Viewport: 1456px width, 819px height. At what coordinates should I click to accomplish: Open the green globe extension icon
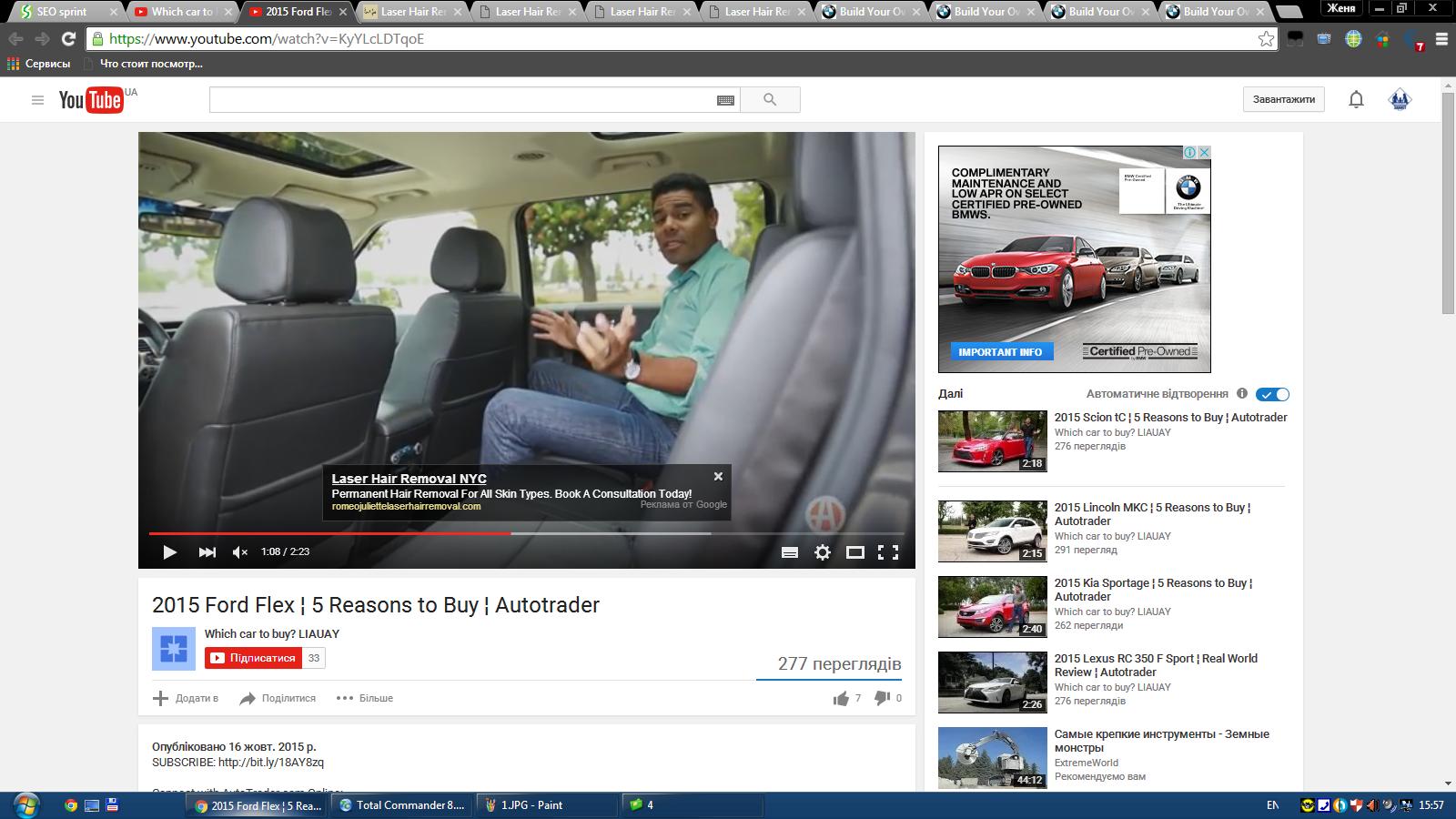1353,39
